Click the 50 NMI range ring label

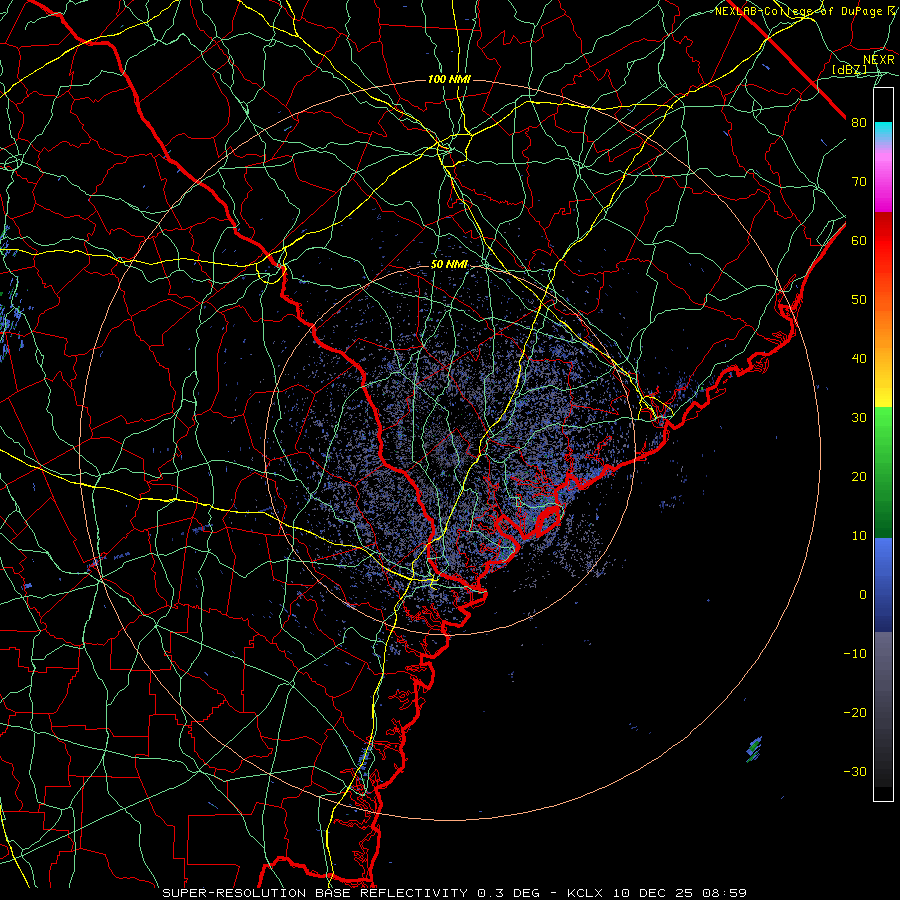pos(449,265)
